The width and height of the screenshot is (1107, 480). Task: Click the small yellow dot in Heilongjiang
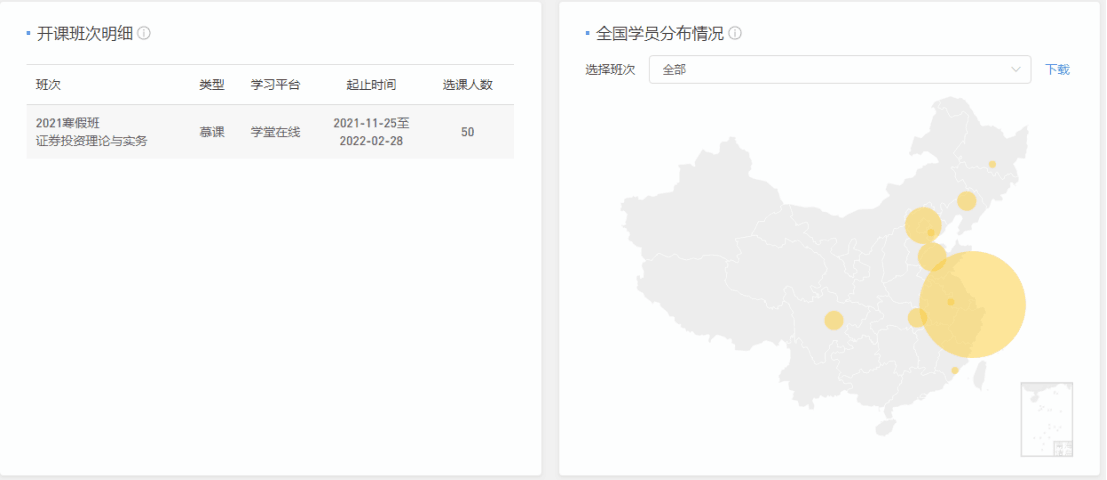pyautogui.click(x=992, y=164)
